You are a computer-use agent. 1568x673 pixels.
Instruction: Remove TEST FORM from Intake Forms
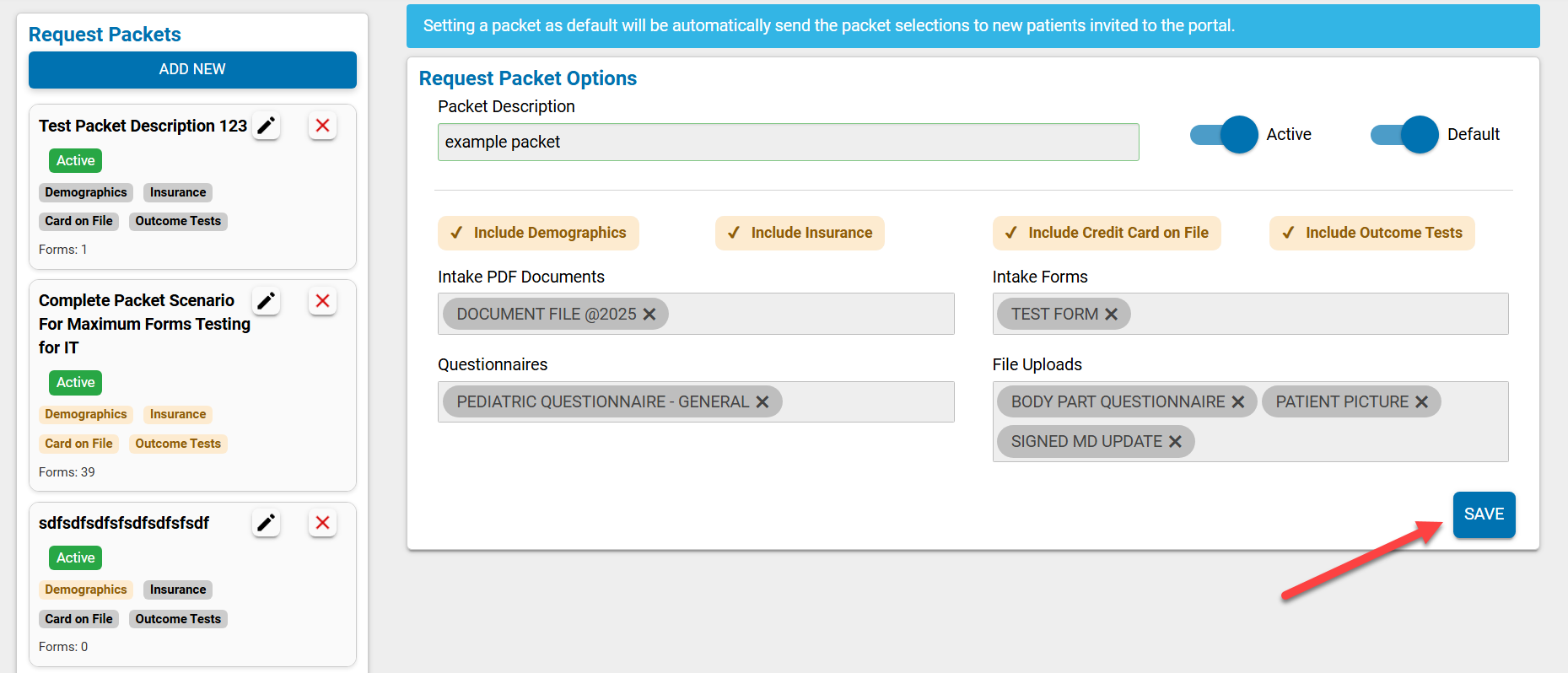(1112, 314)
